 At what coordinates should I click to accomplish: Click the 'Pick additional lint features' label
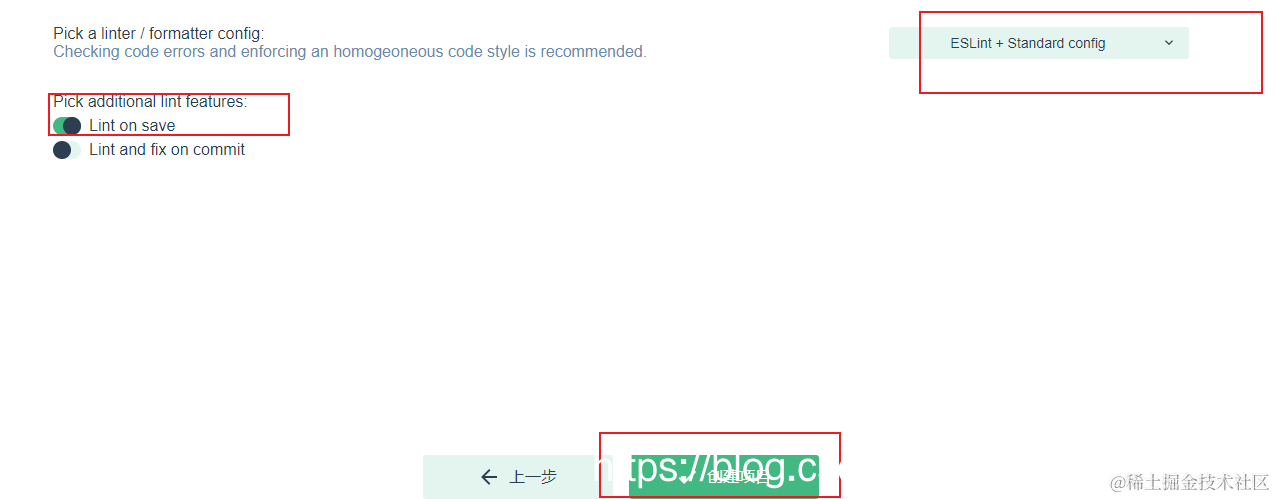coord(150,102)
